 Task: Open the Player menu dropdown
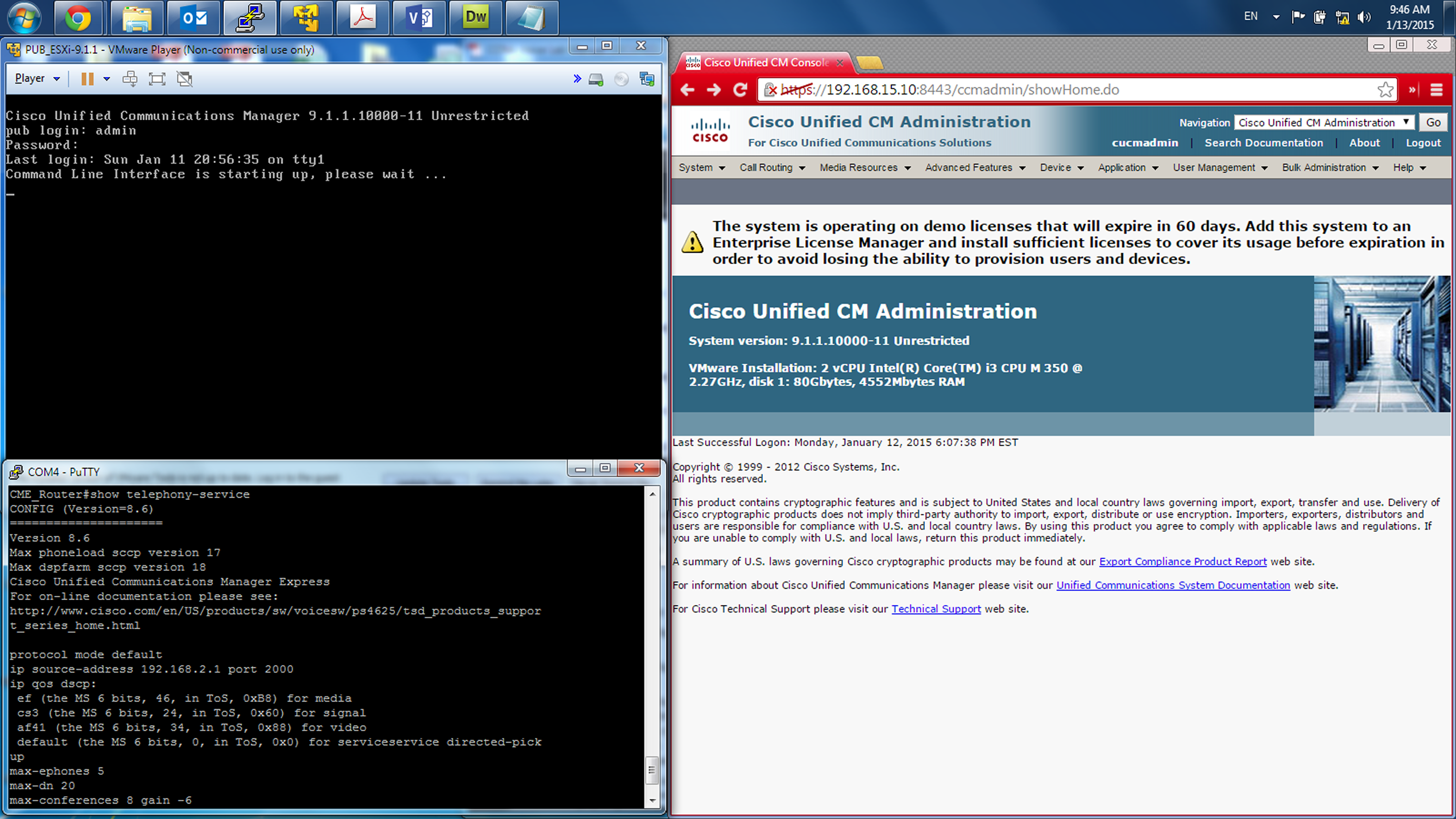[x=37, y=78]
